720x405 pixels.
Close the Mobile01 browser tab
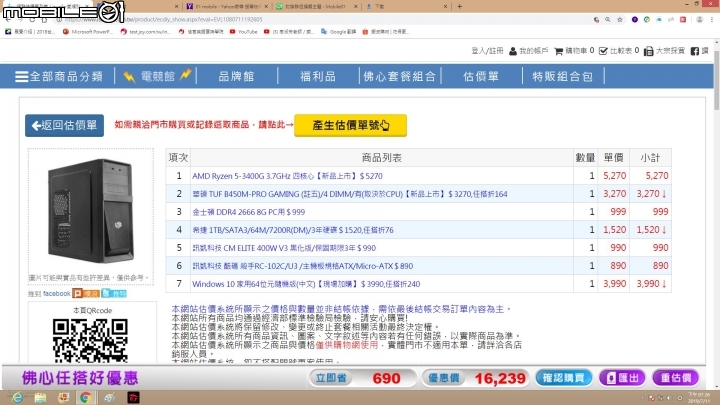click(355, 6)
